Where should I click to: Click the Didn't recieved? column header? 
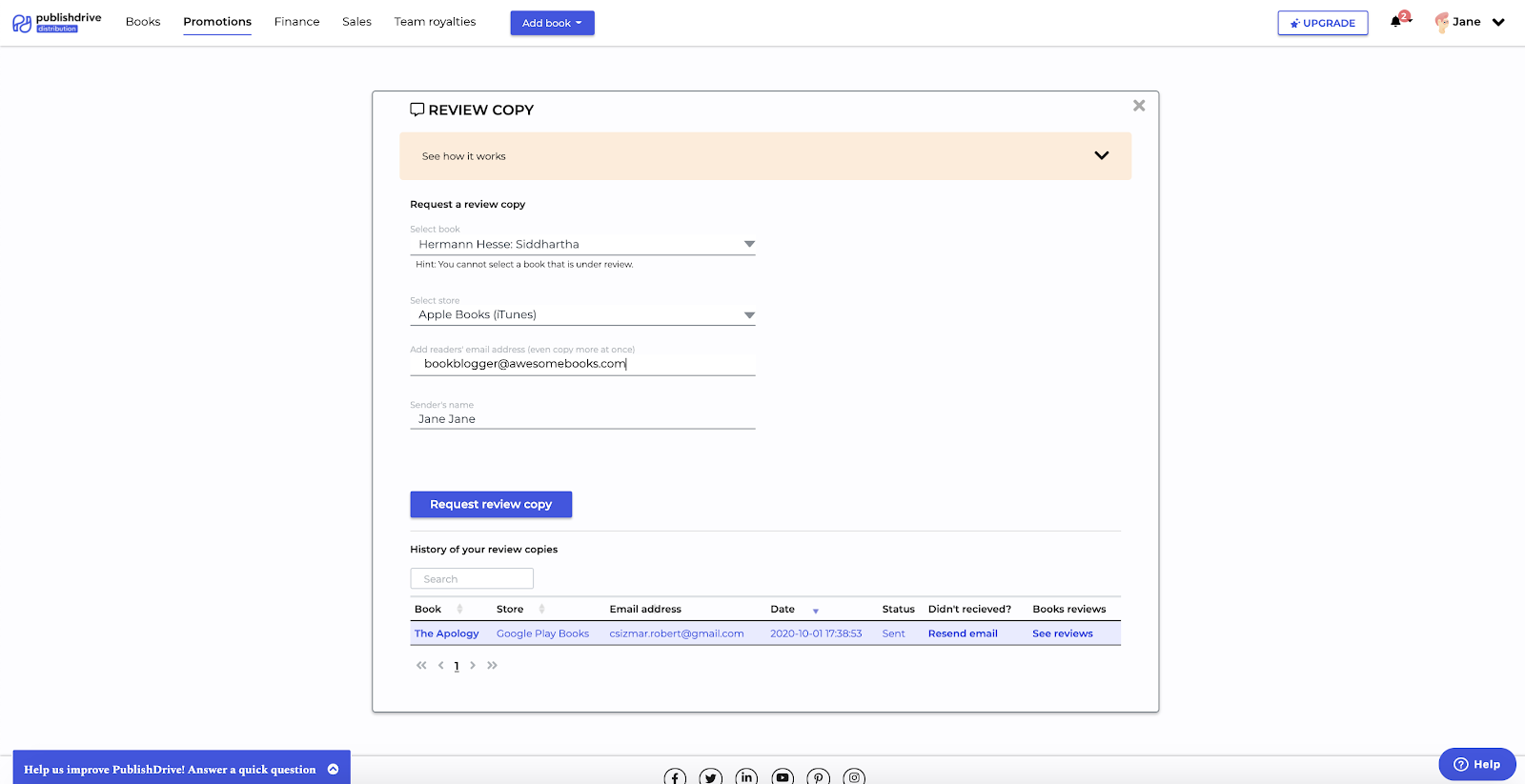coord(969,609)
